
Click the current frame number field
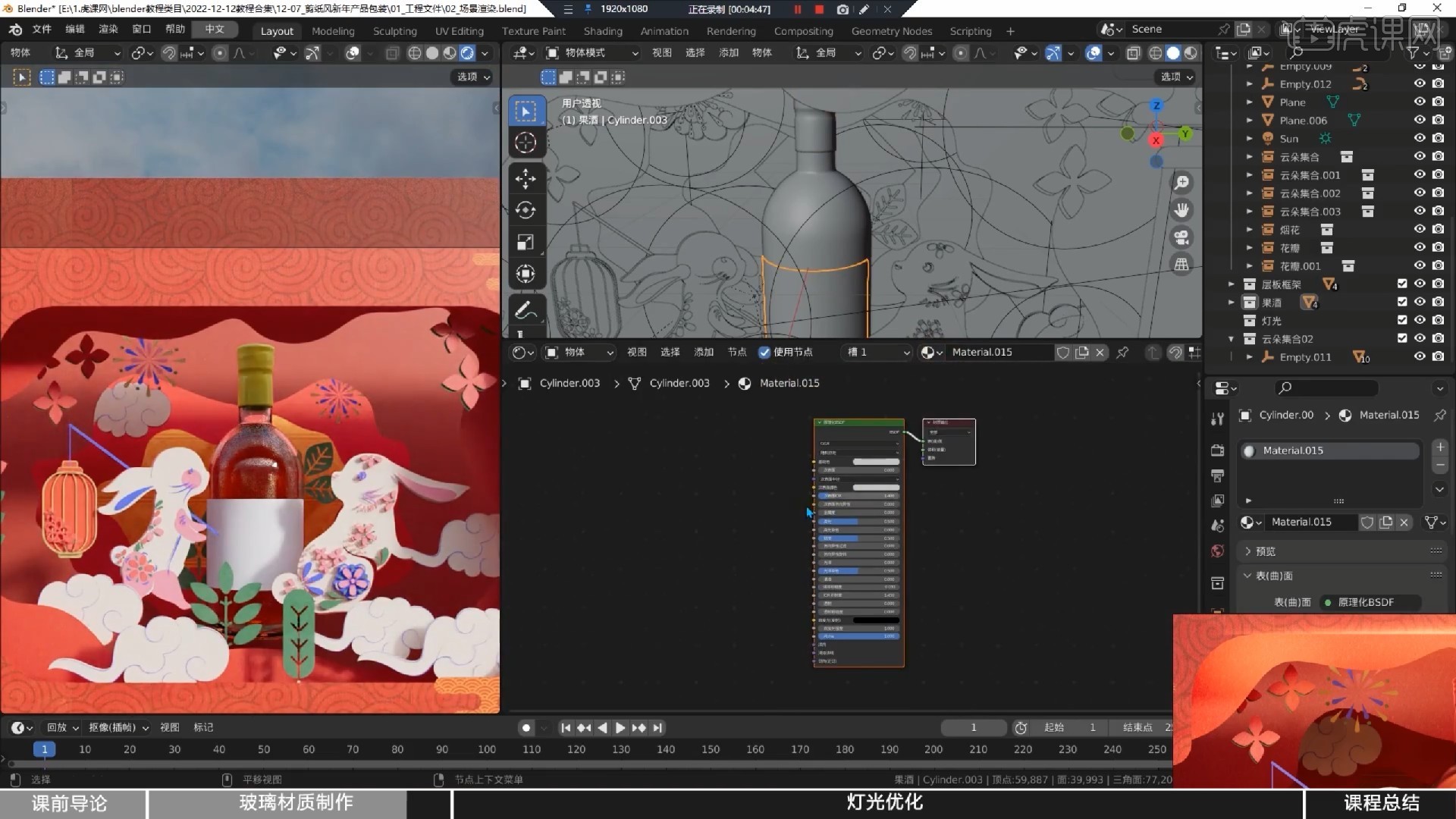tap(974, 727)
